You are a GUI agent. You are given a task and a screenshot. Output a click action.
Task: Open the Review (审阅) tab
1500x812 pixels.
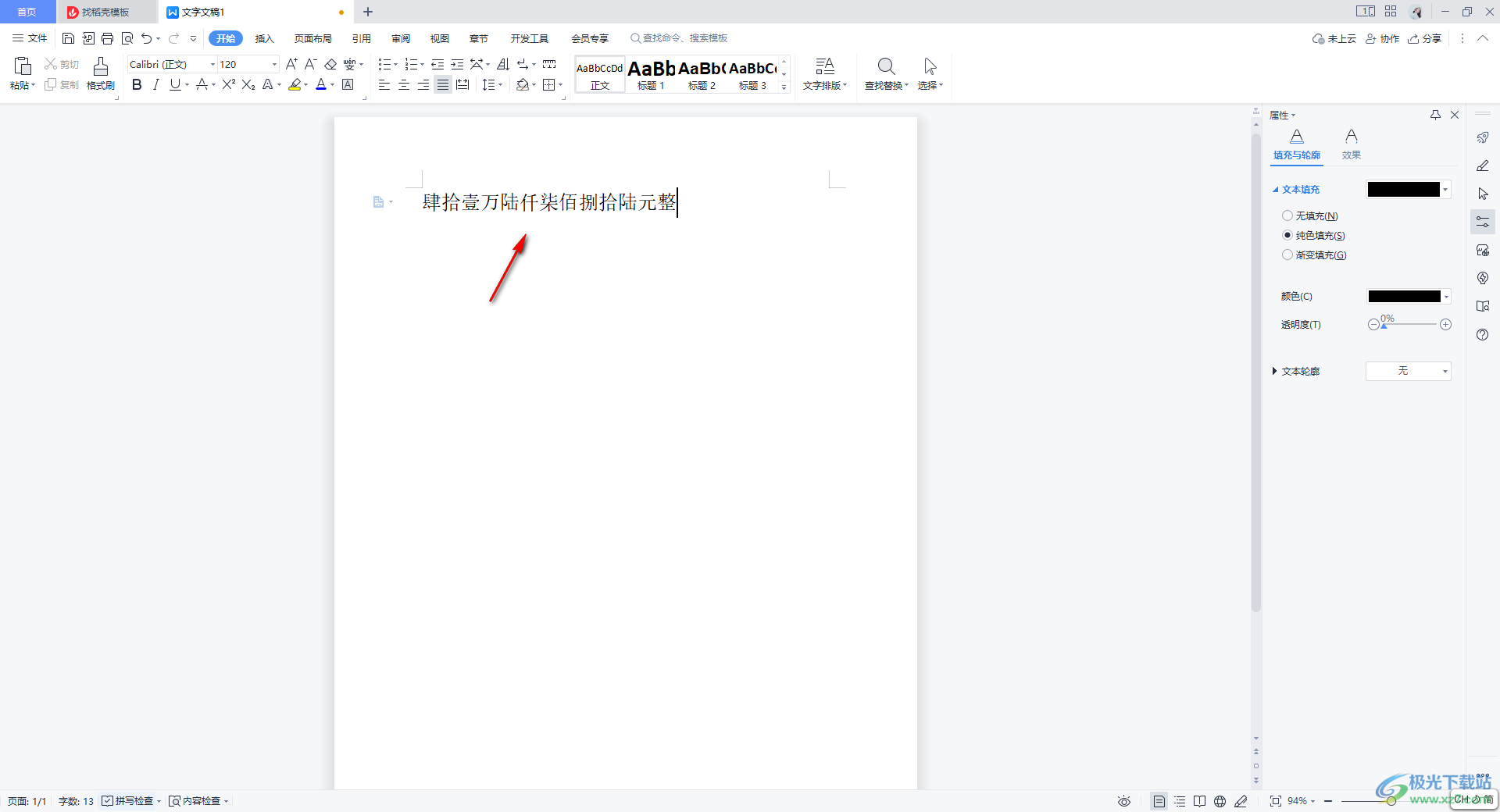pos(401,38)
